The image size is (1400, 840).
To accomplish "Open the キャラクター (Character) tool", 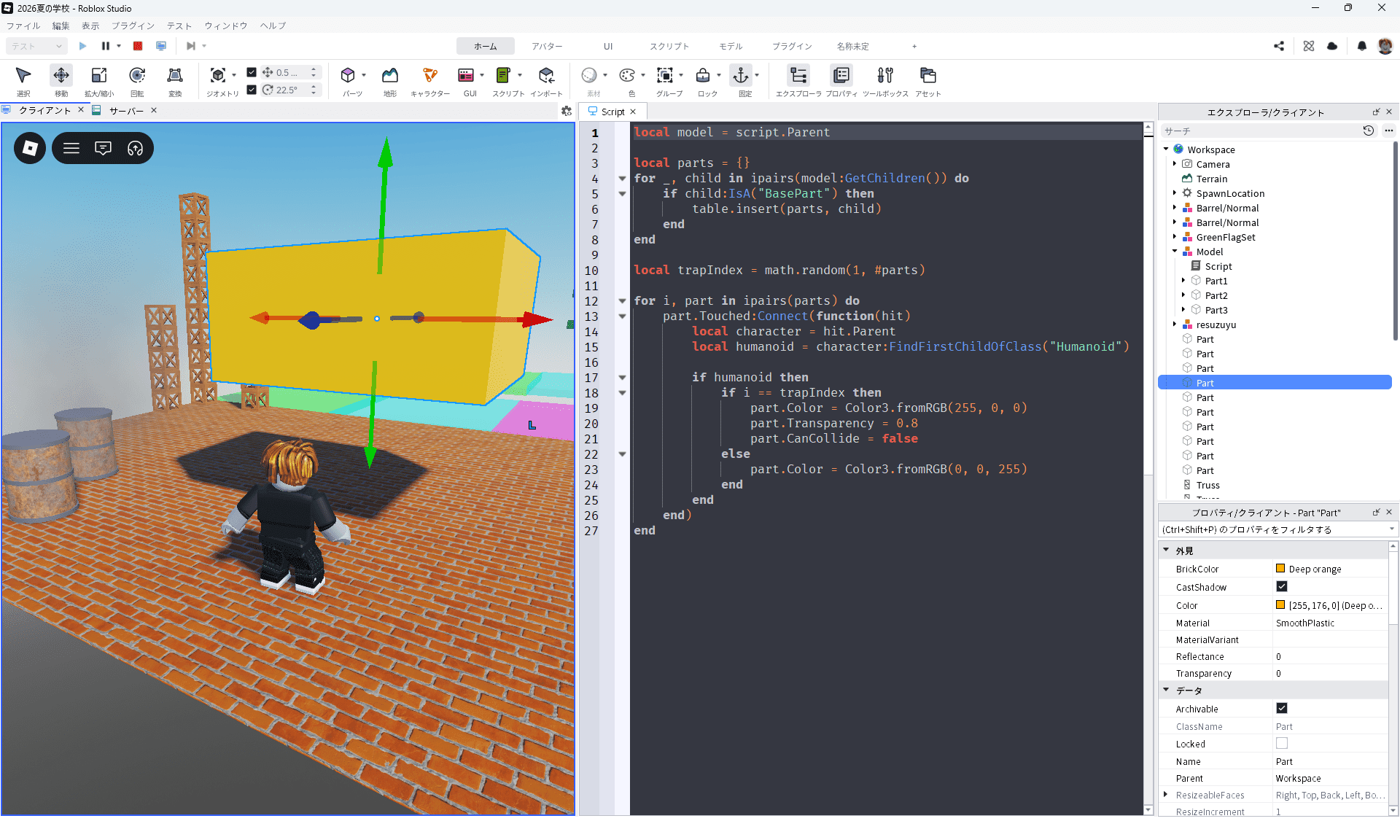I will 430,80.
